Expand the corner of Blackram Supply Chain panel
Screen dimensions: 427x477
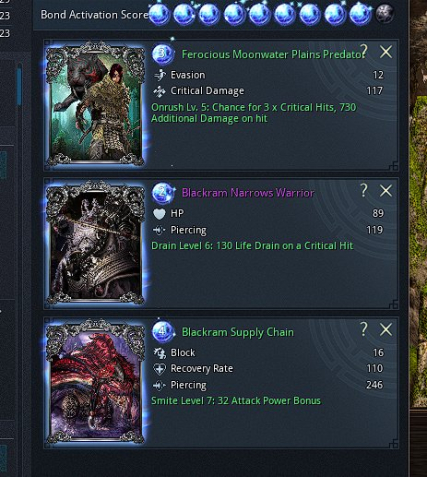393,444
